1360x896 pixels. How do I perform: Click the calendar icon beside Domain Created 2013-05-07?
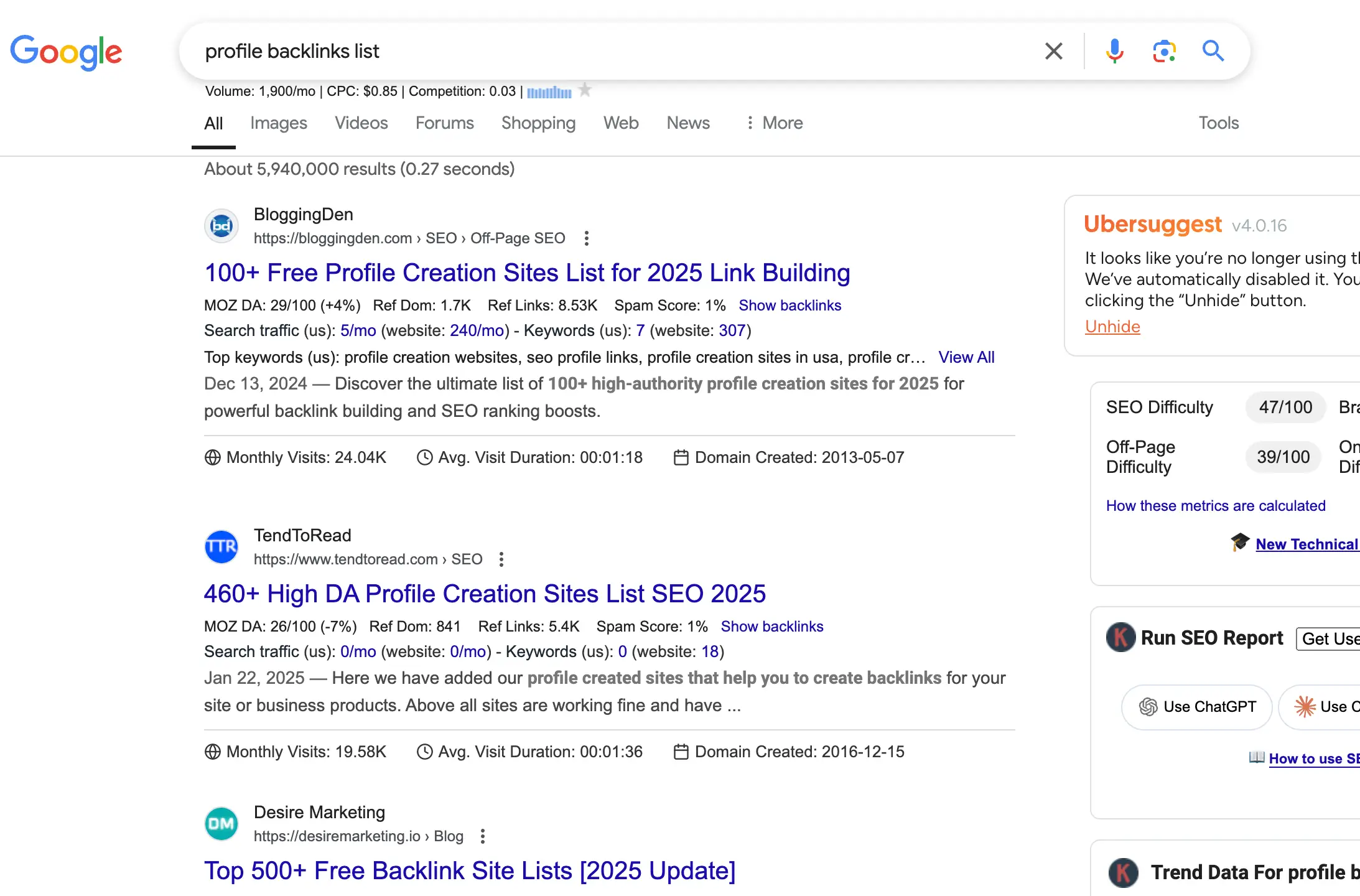coord(681,457)
